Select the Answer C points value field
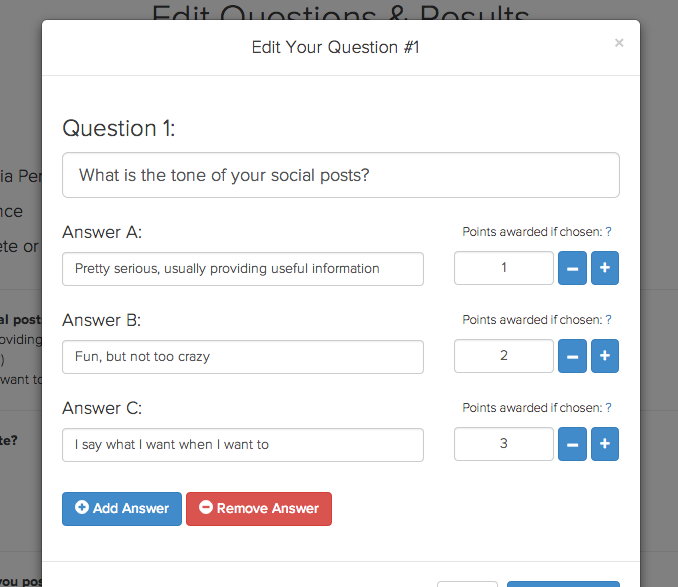Screen dimensions: 678x587 click(504, 444)
